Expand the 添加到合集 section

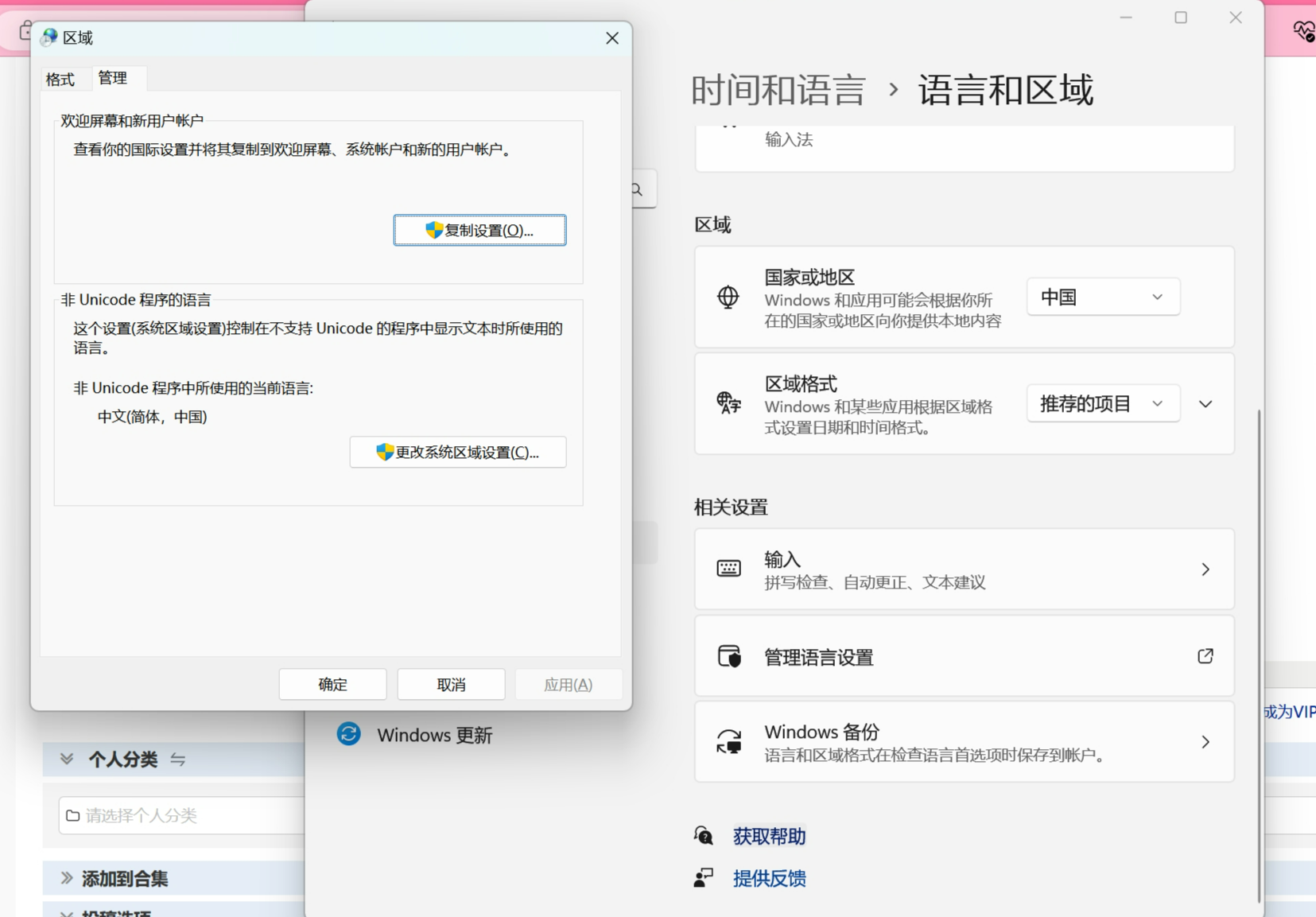pyautogui.click(x=67, y=878)
